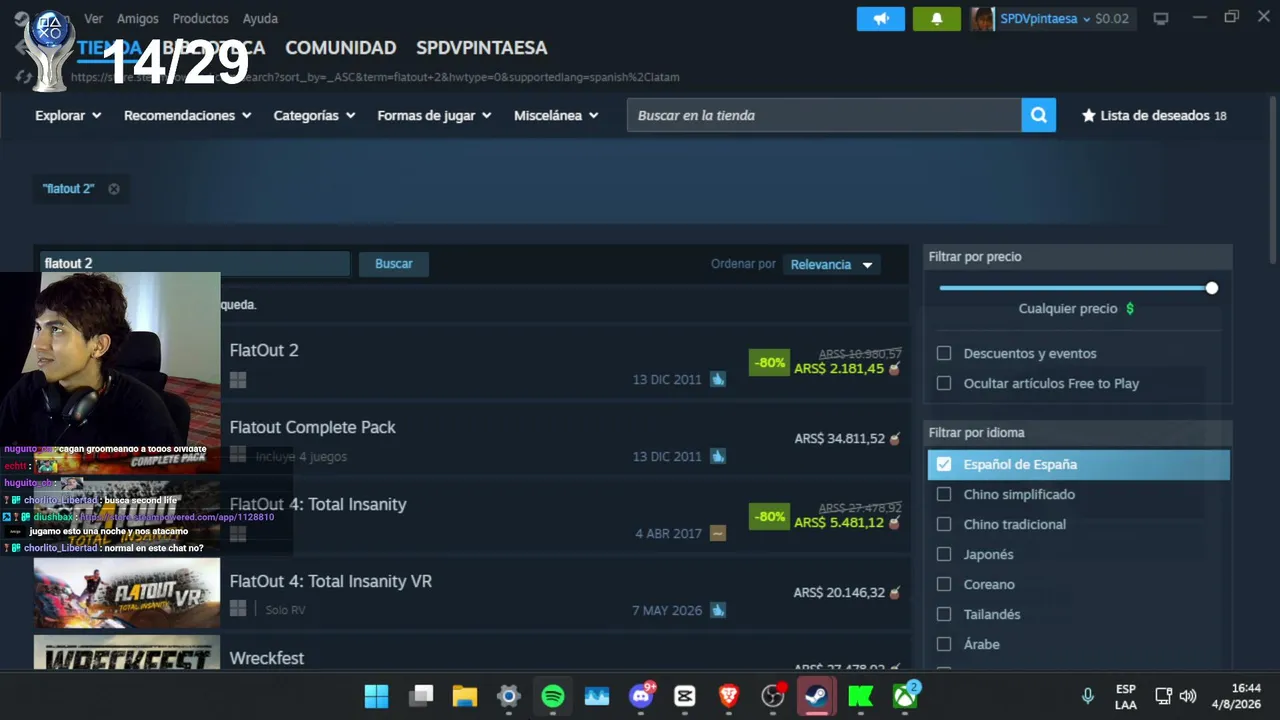Image resolution: width=1280 pixels, height=720 pixels.
Task: Click the FlatOut 4 VR game thumbnail
Action: pos(127,595)
